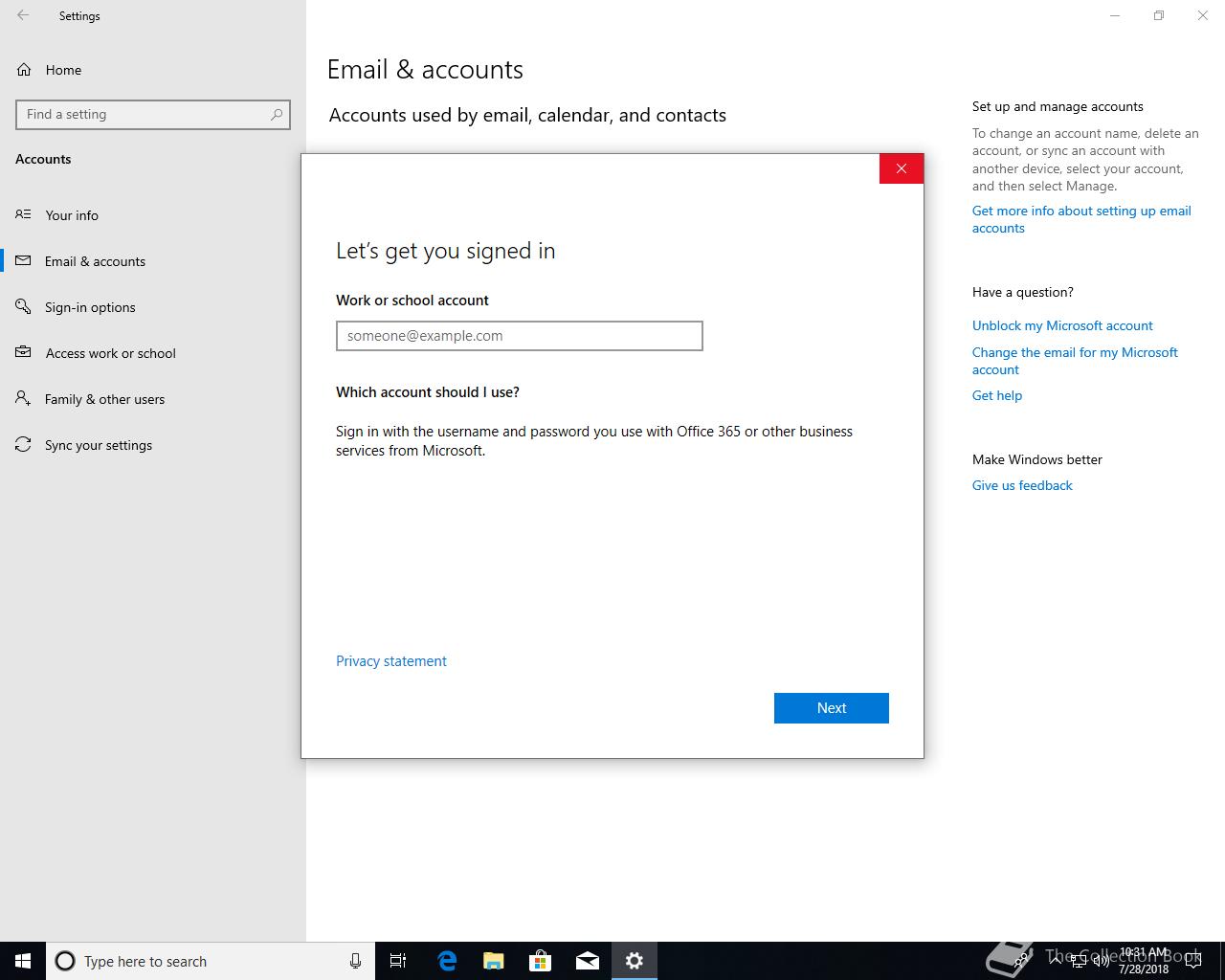Click the briefcase icon for Access work or school
This screenshot has height=980, width=1225.
[x=23, y=352]
